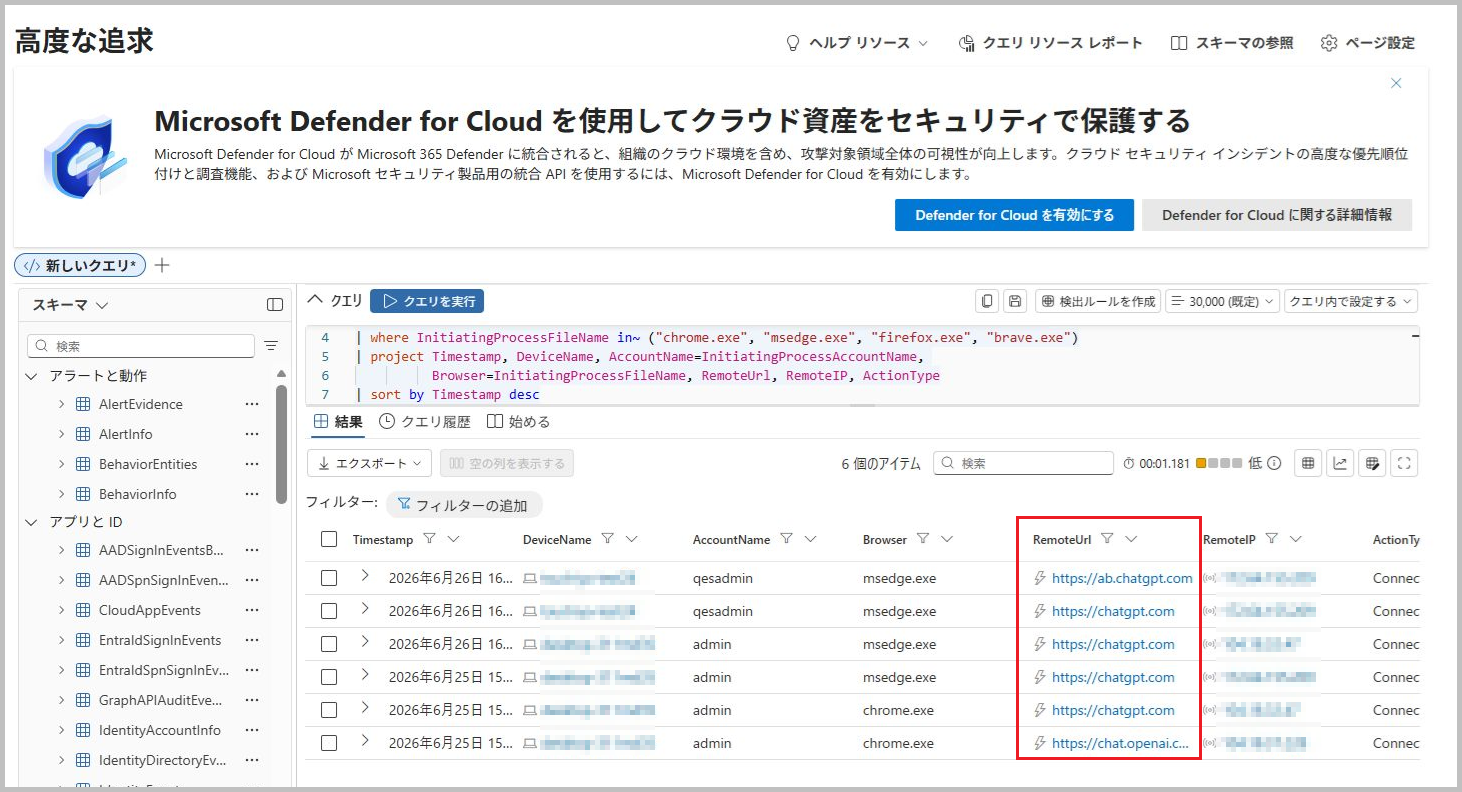
Task: Switch to the クエリ履歴 tab
Action: point(425,422)
